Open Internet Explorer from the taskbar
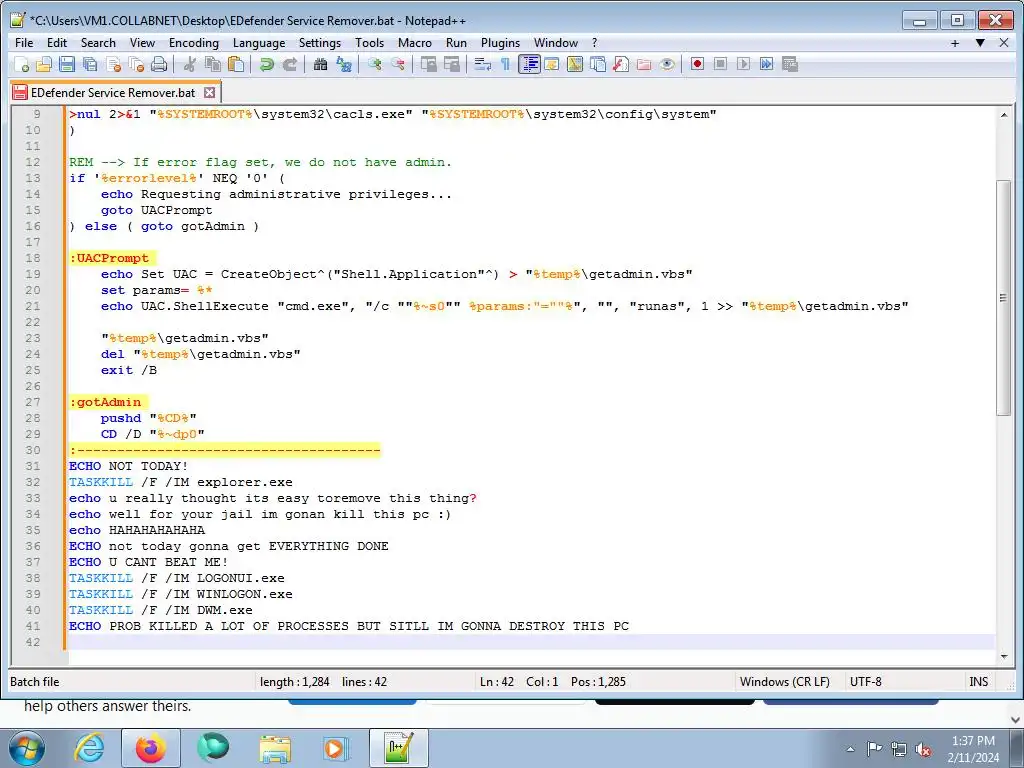This screenshot has width=1024, height=768. (x=89, y=748)
